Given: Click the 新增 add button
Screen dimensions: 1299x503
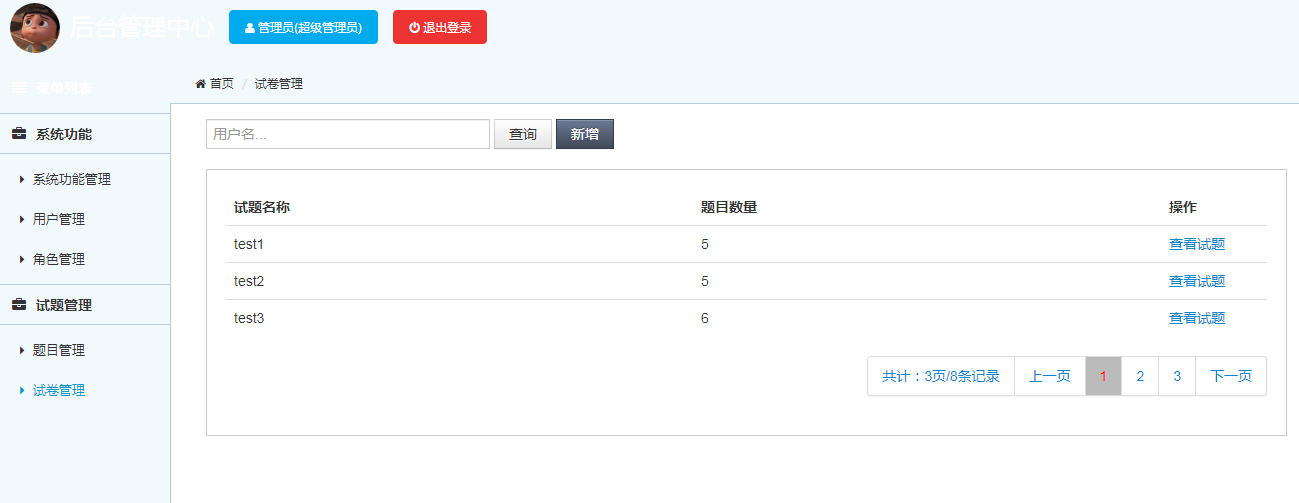Looking at the screenshot, I should [x=585, y=134].
